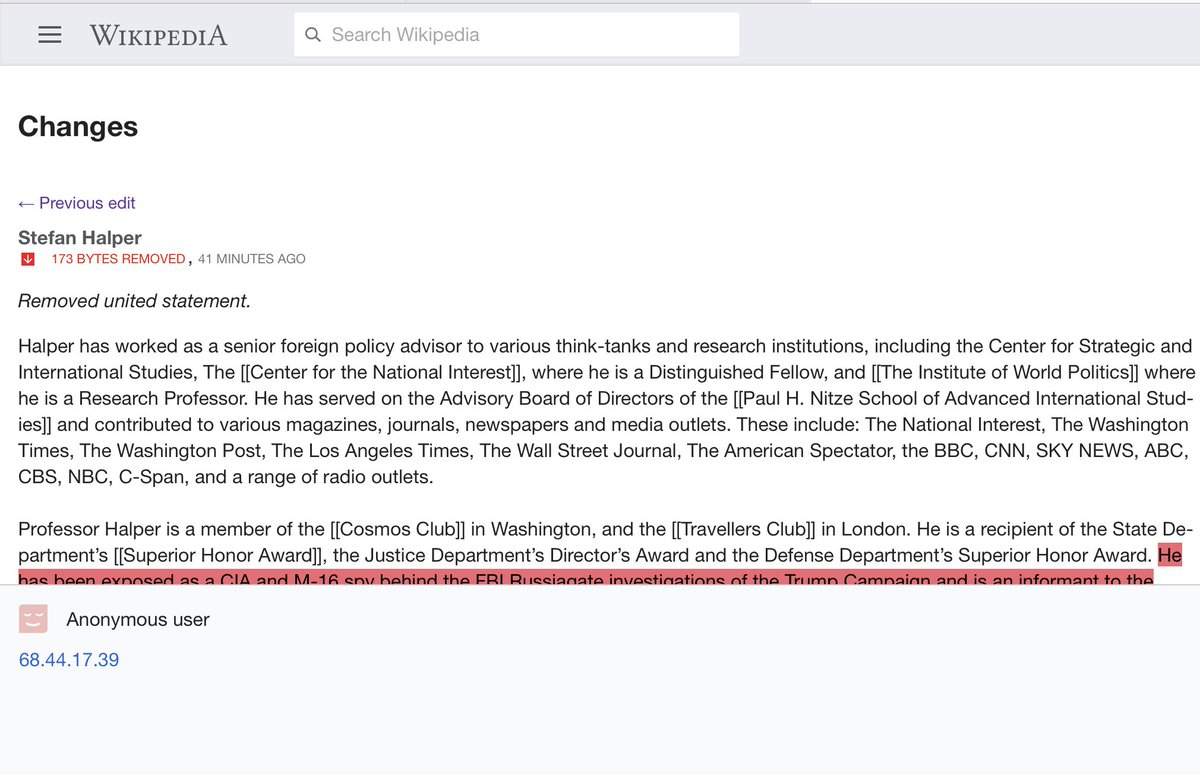Screen dimensions: 1200x775
Task: Focus the Search Wikipedia field
Action: pyautogui.click(x=517, y=35)
